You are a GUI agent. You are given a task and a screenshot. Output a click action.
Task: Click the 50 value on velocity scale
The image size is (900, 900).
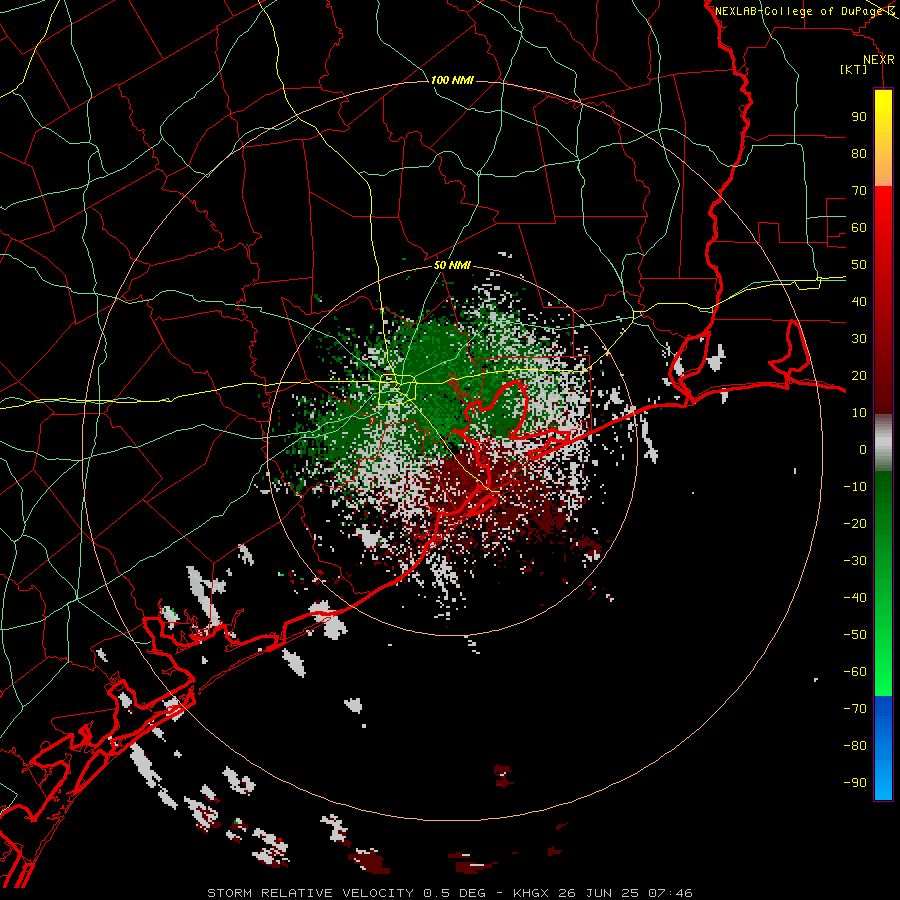click(x=859, y=265)
